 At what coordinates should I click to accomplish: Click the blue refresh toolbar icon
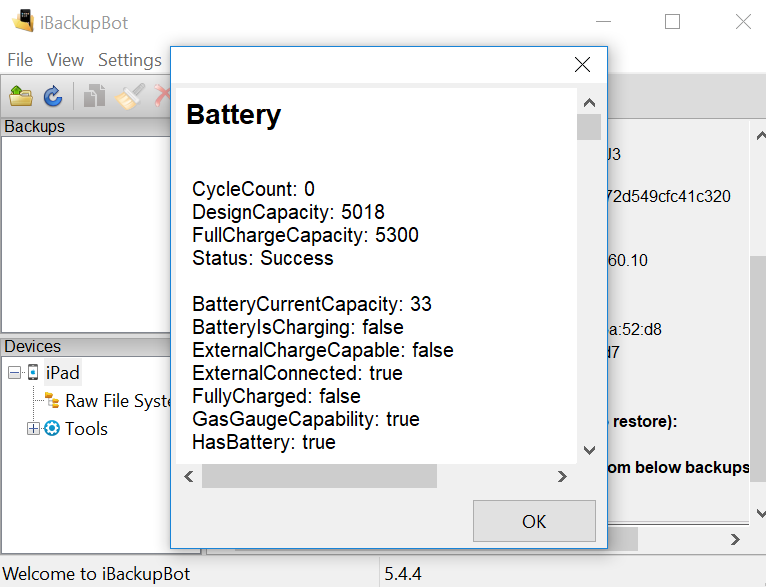point(53,96)
